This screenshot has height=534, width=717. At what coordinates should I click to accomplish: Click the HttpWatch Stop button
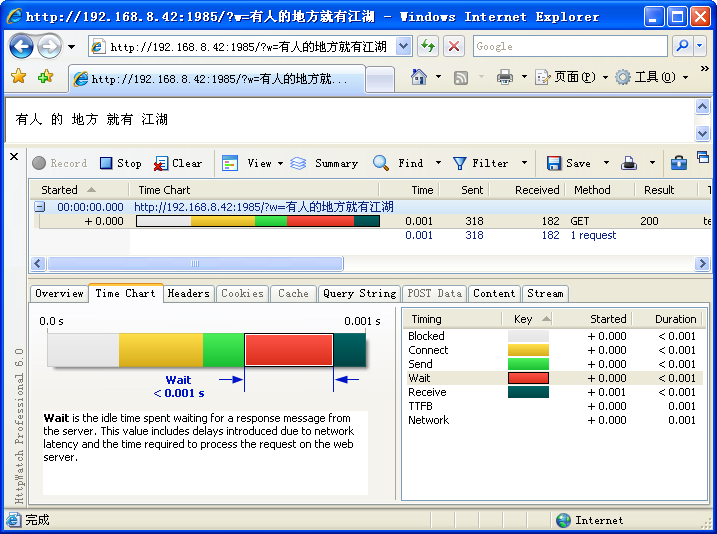(x=121, y=163)
